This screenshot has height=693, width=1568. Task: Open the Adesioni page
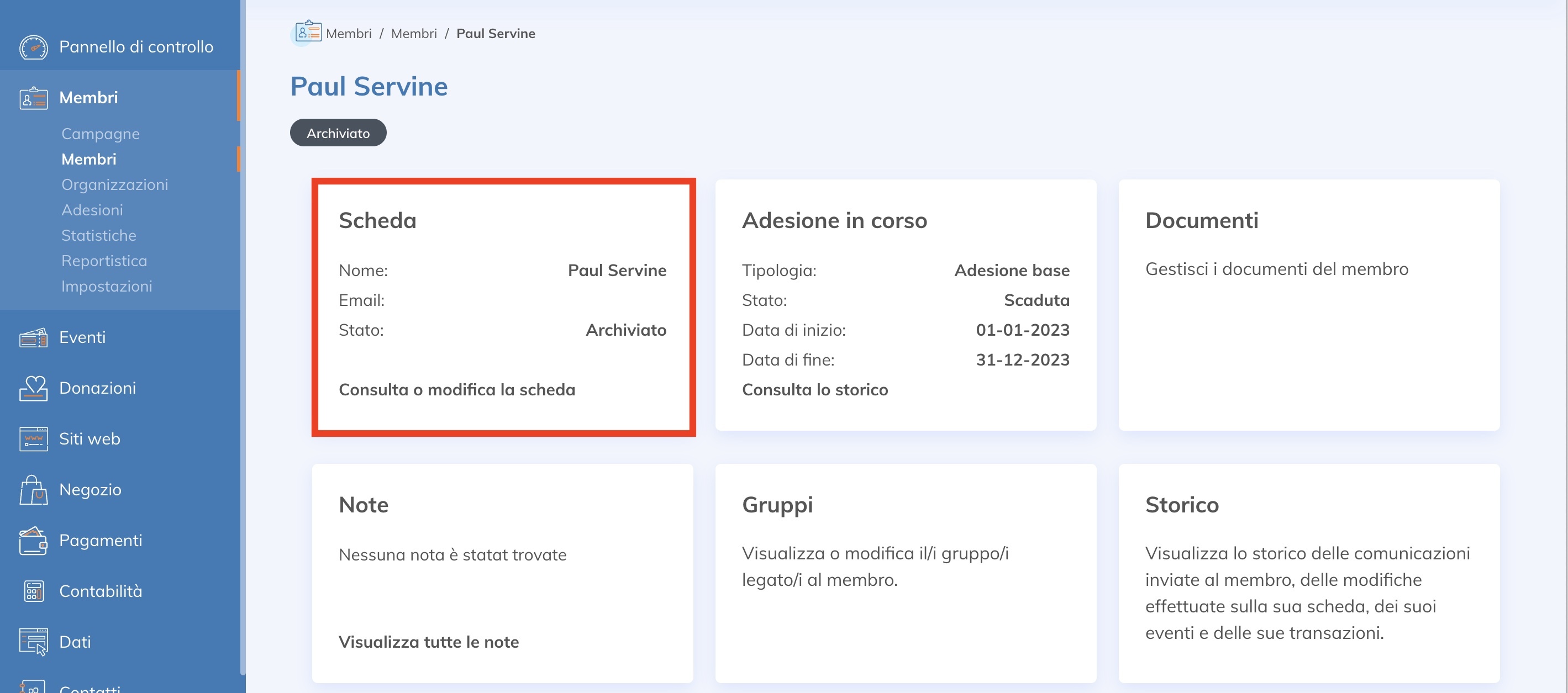click(x=92, y=210)
